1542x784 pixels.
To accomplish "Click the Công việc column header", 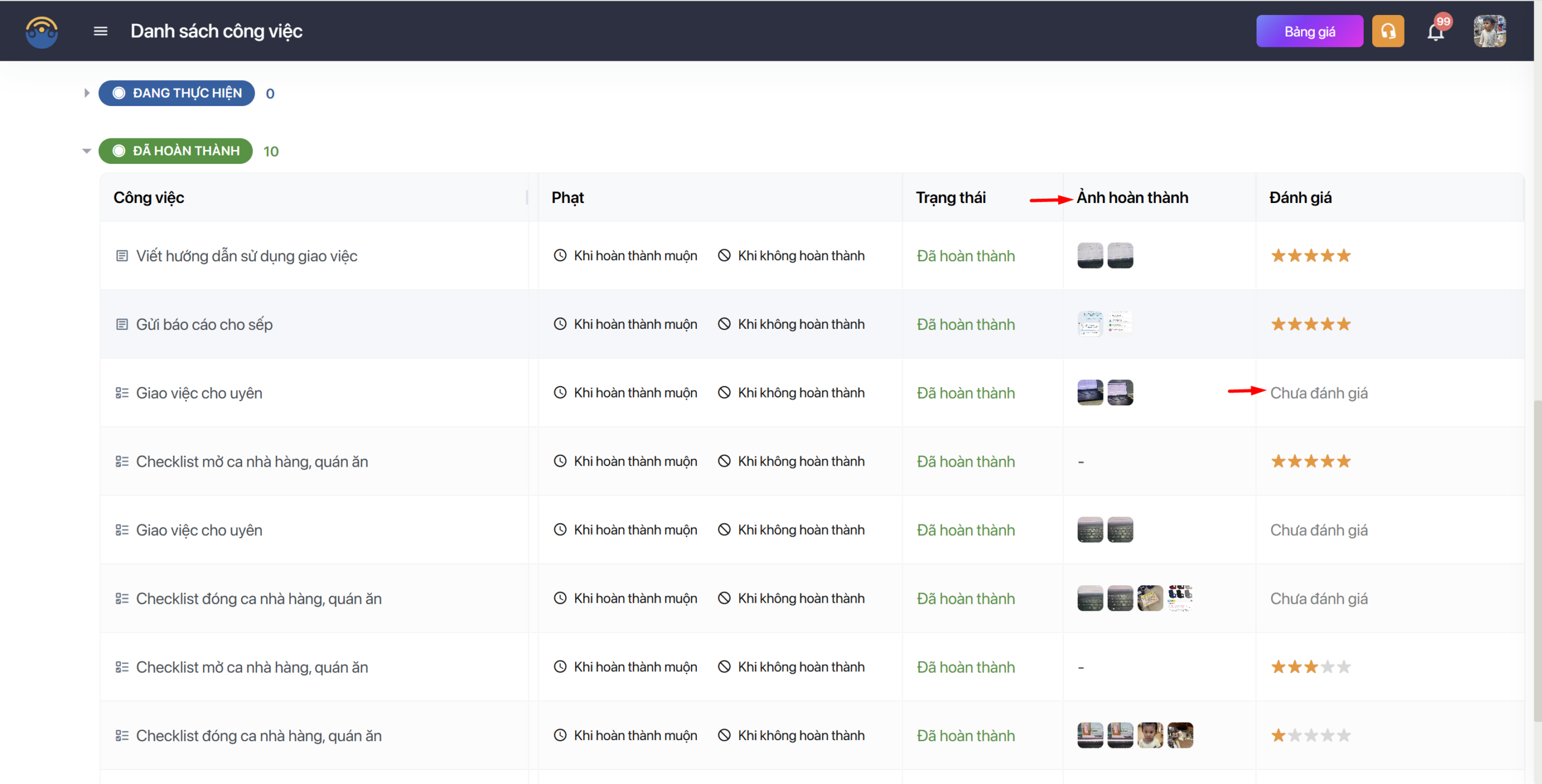I will [x=149, y=198].
